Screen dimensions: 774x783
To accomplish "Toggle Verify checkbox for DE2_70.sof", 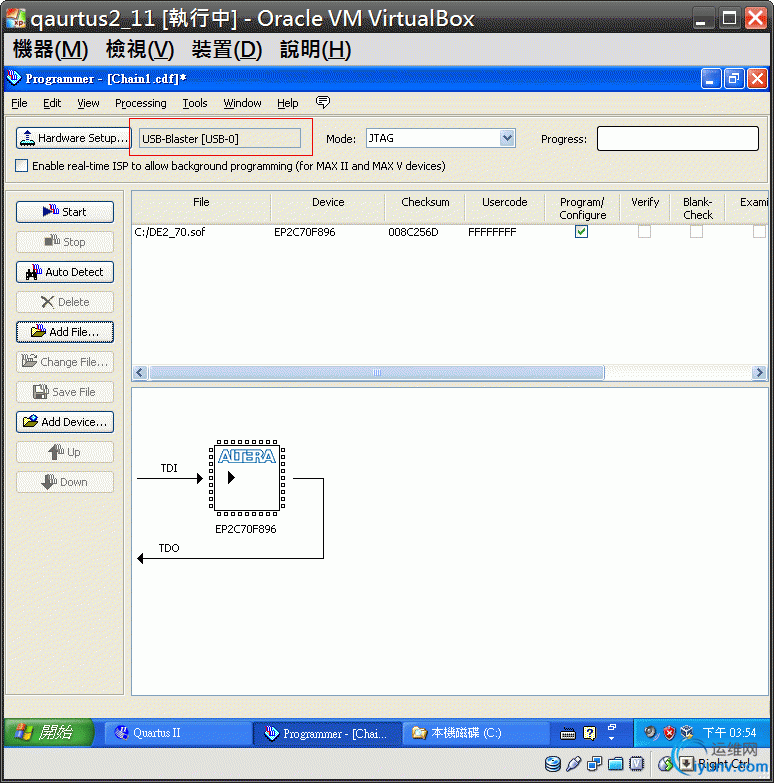I will (x=644, y=232).
